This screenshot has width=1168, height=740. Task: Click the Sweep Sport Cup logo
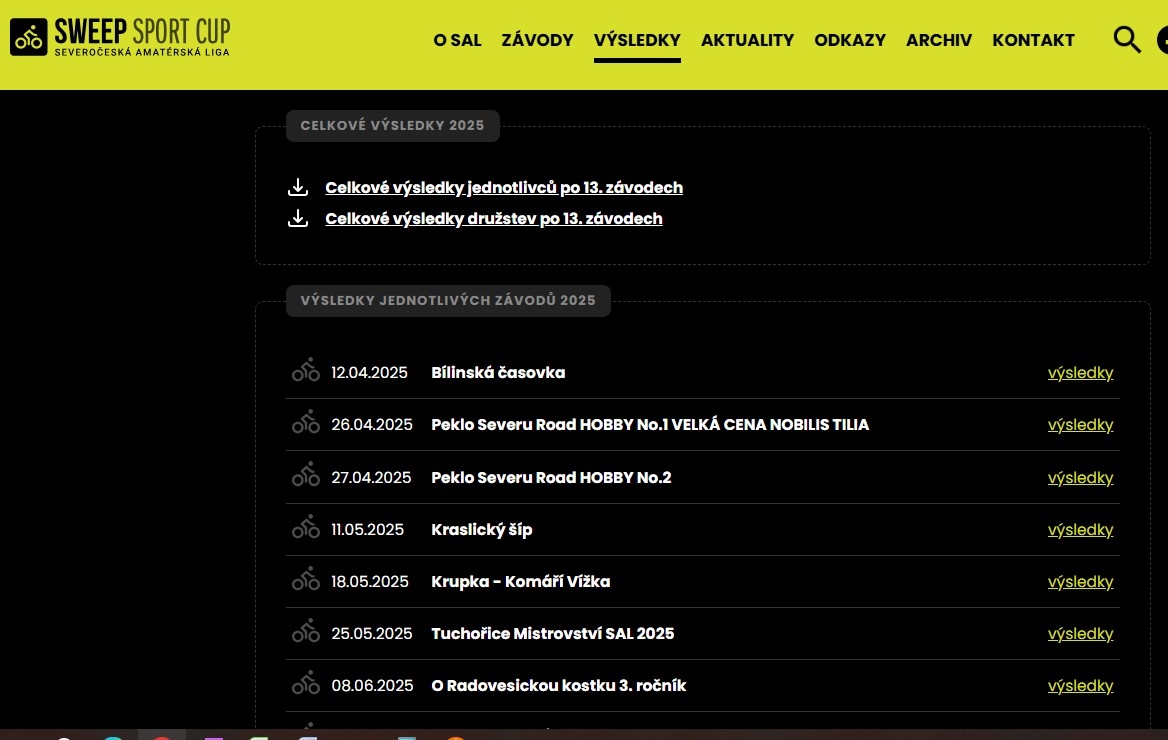coord(120,37)
